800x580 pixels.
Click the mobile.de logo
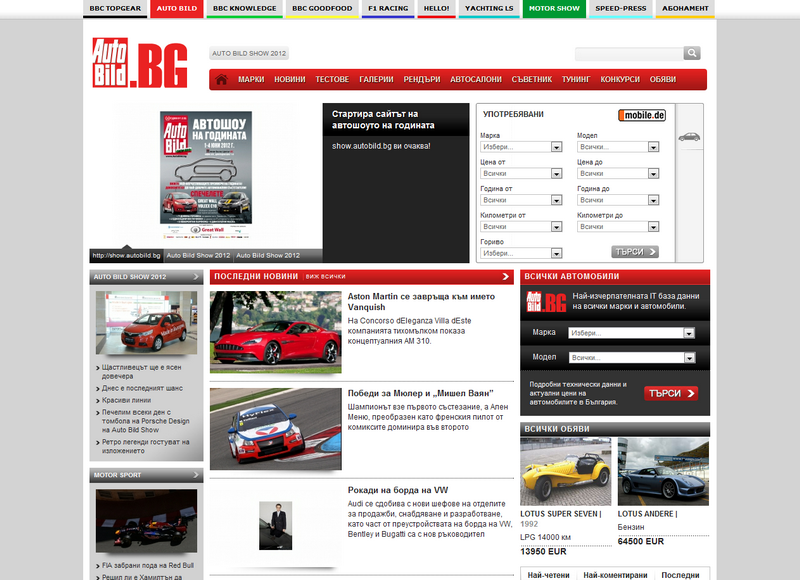[642, 115]
